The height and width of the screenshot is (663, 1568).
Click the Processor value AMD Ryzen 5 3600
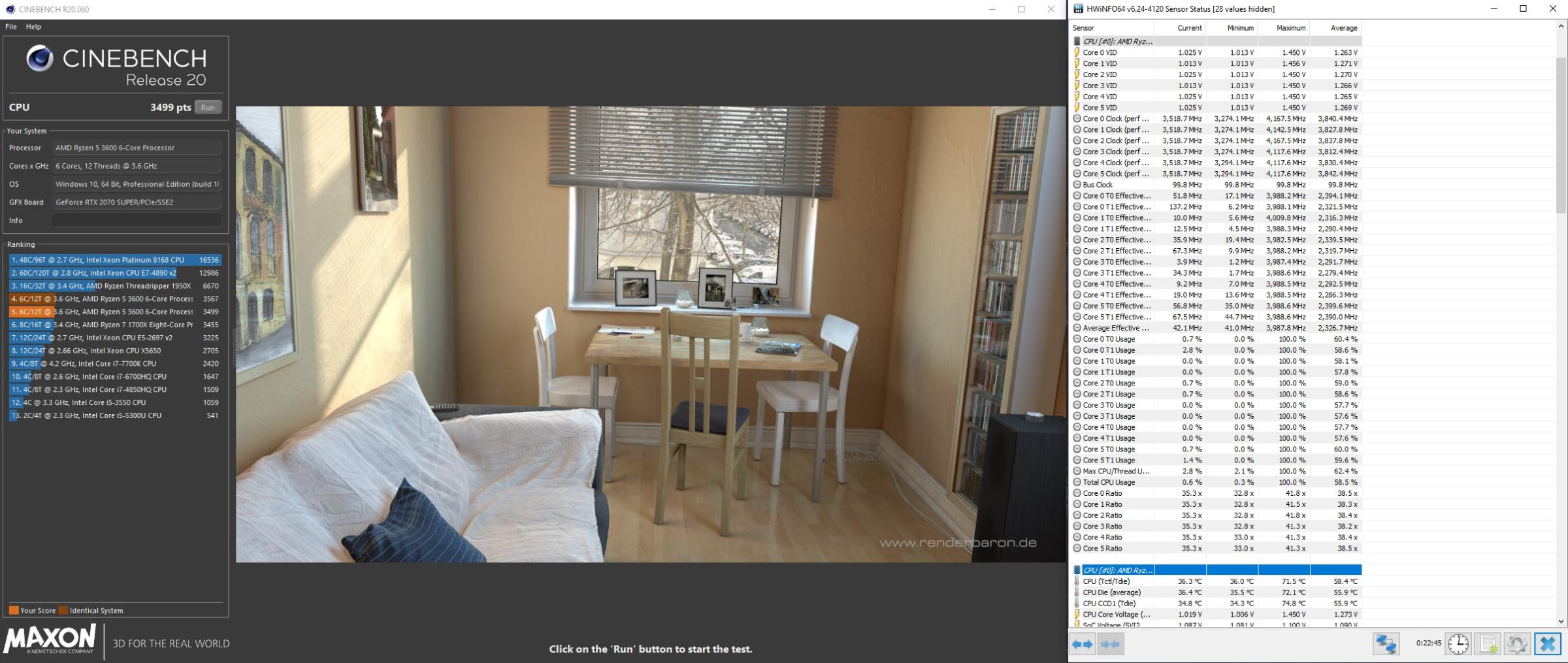pos(137,148)
